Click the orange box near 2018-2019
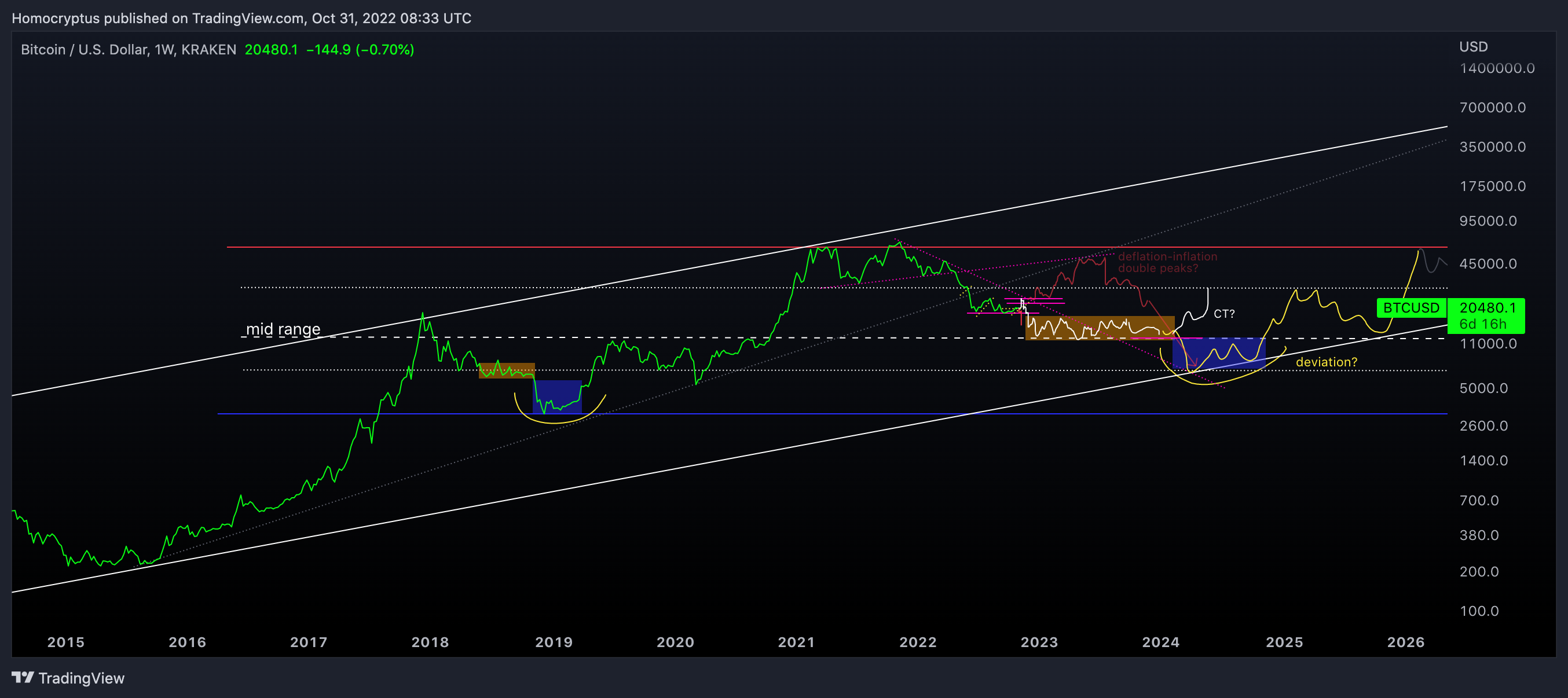The height and width of the screenshot is (698, 1568). tap(507, 370)
